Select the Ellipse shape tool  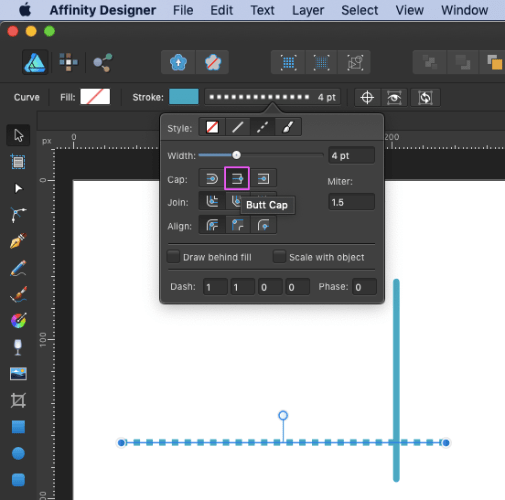tap(18, 453)
